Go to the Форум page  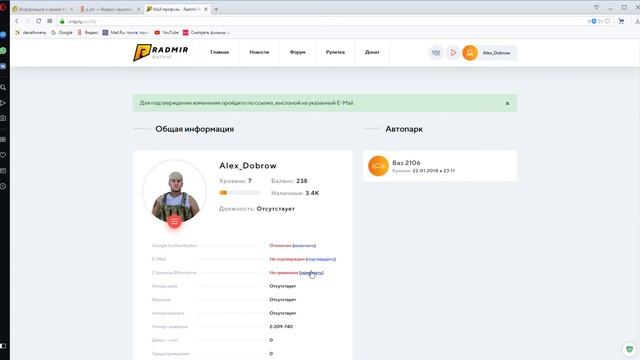[x=298, y=52]
